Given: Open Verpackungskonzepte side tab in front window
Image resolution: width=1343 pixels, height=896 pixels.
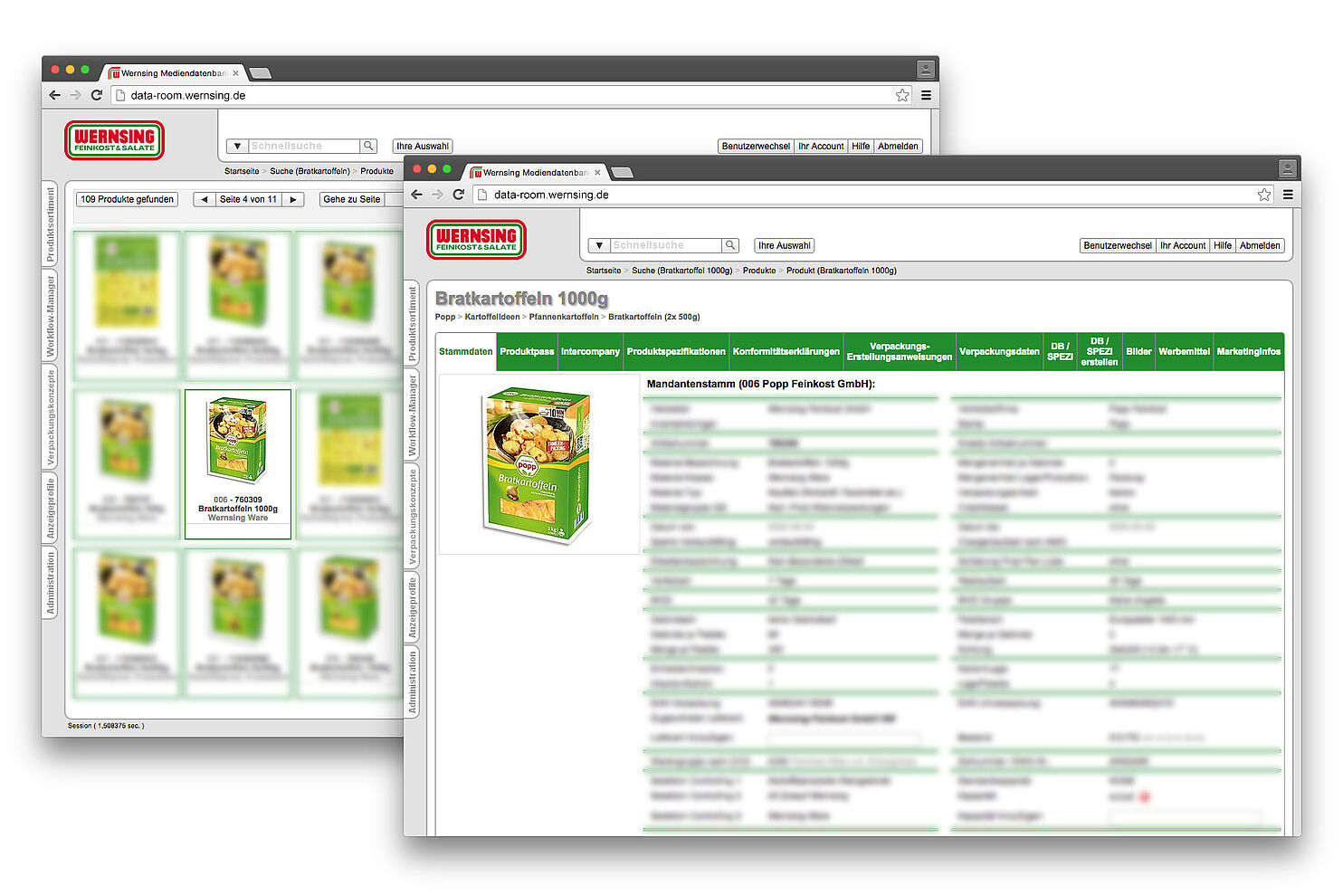Looking at the screenshot, I should [x=412, y=516].
